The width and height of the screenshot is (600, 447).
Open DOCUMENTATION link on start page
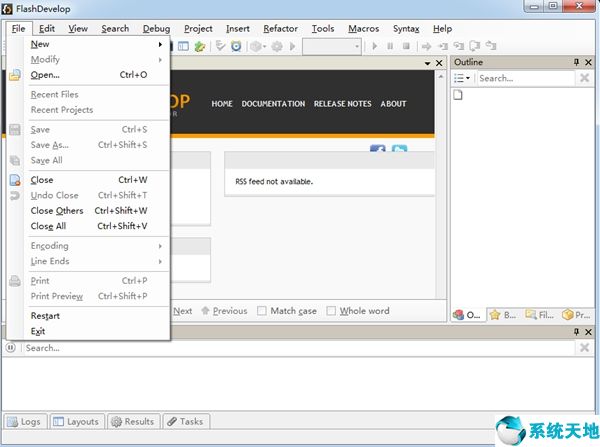273,104
